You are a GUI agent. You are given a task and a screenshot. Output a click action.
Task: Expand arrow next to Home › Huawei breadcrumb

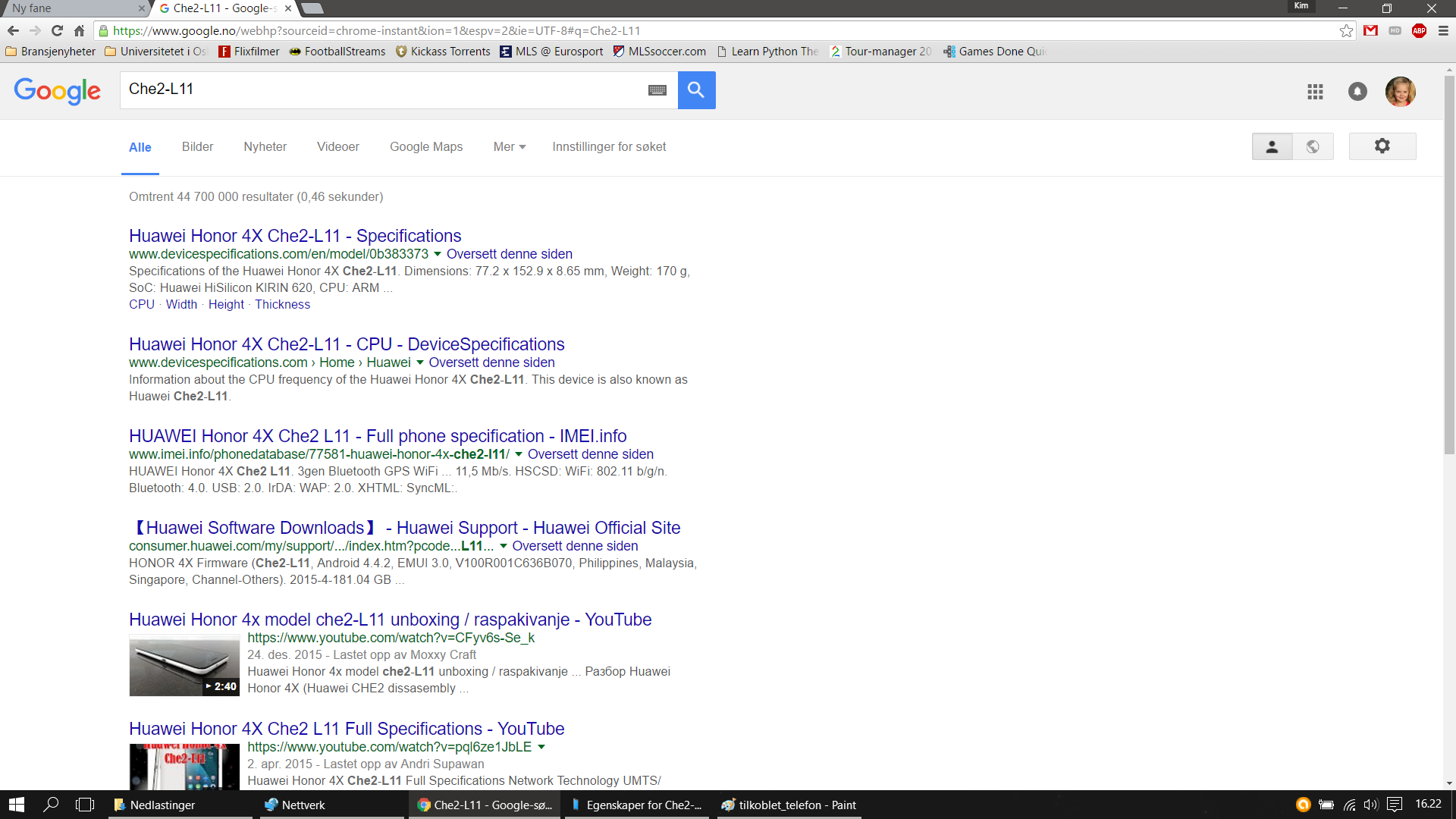pyautogui.click(x=420, y=363)
